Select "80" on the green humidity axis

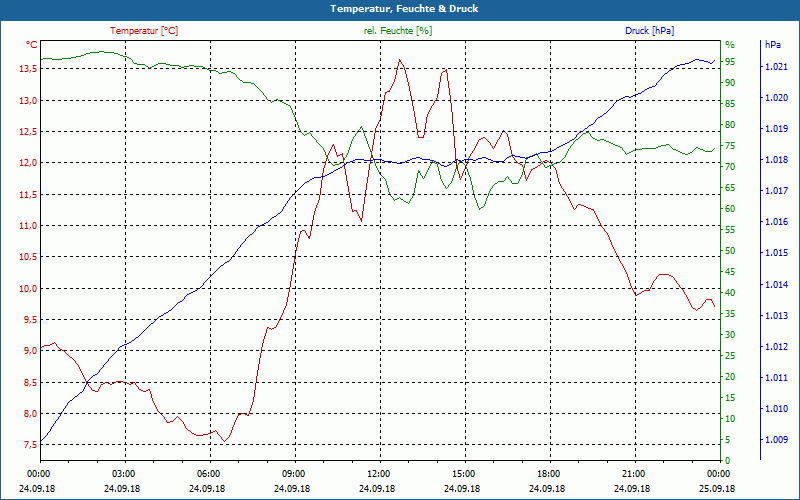point(730,124)
